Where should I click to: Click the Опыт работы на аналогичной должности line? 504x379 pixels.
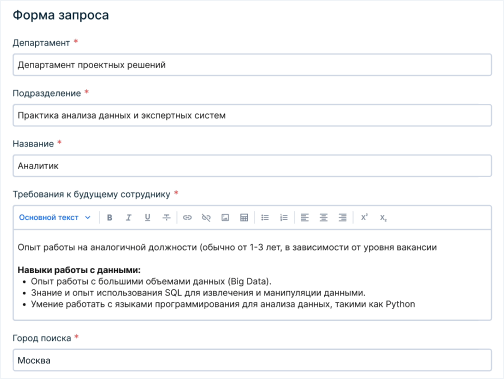[x=227, y=247]
